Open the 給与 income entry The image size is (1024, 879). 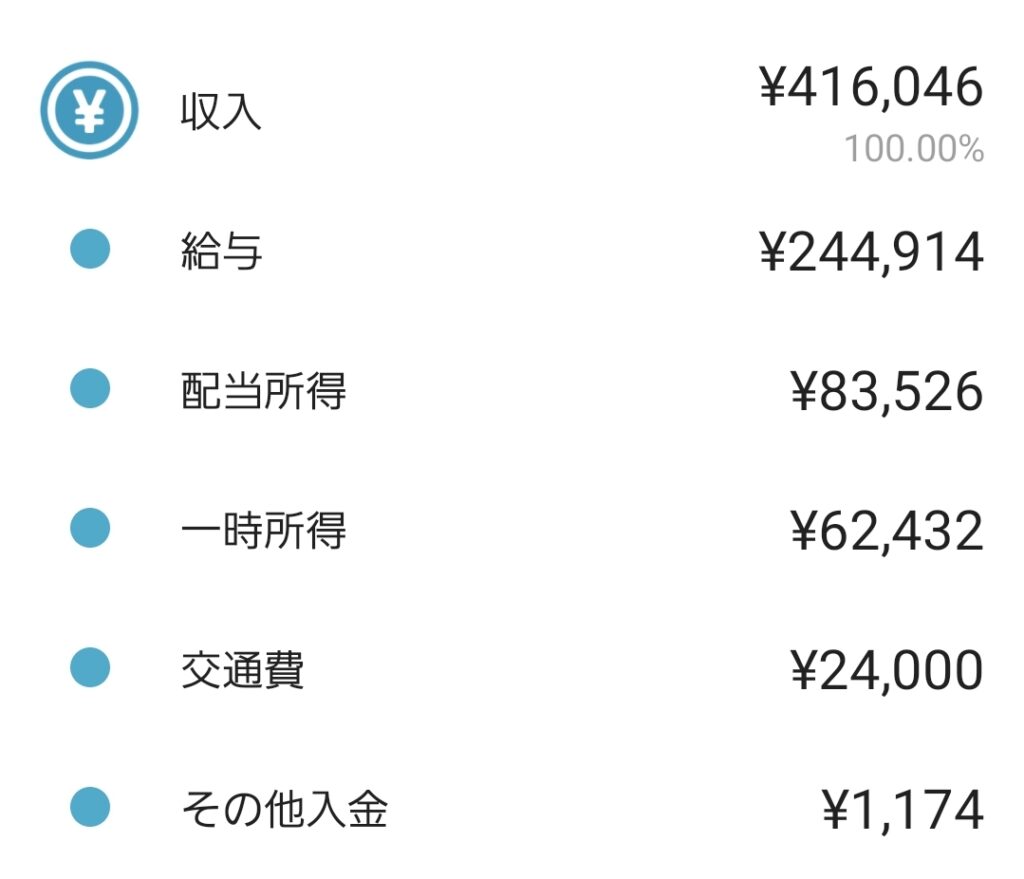(512, 250)
